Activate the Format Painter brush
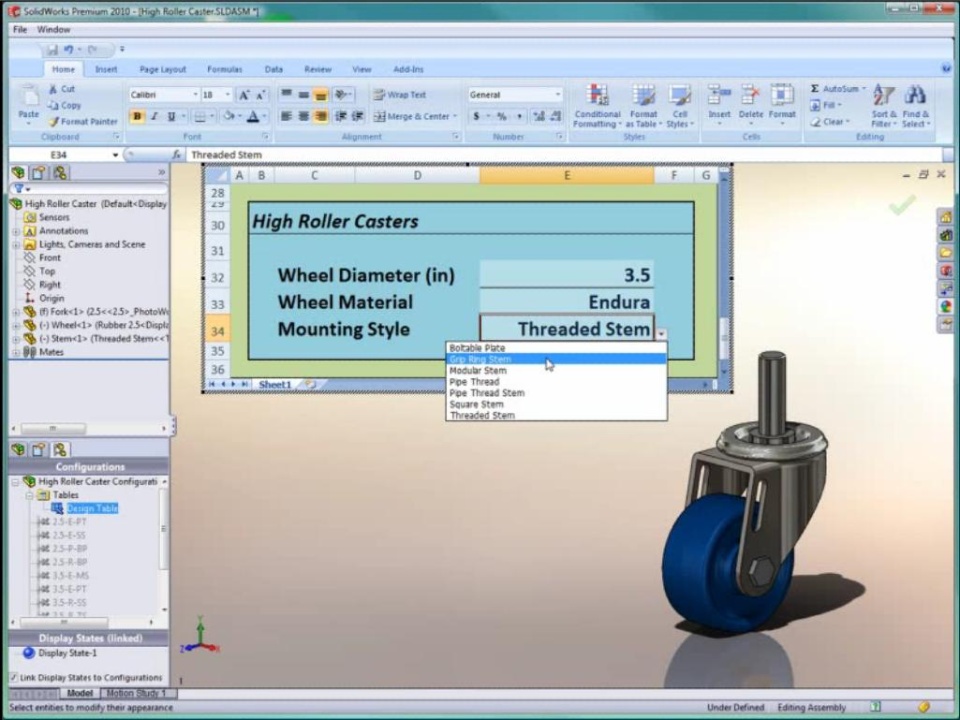This screenshot has width=960, height=720. [x=54, y=121]
